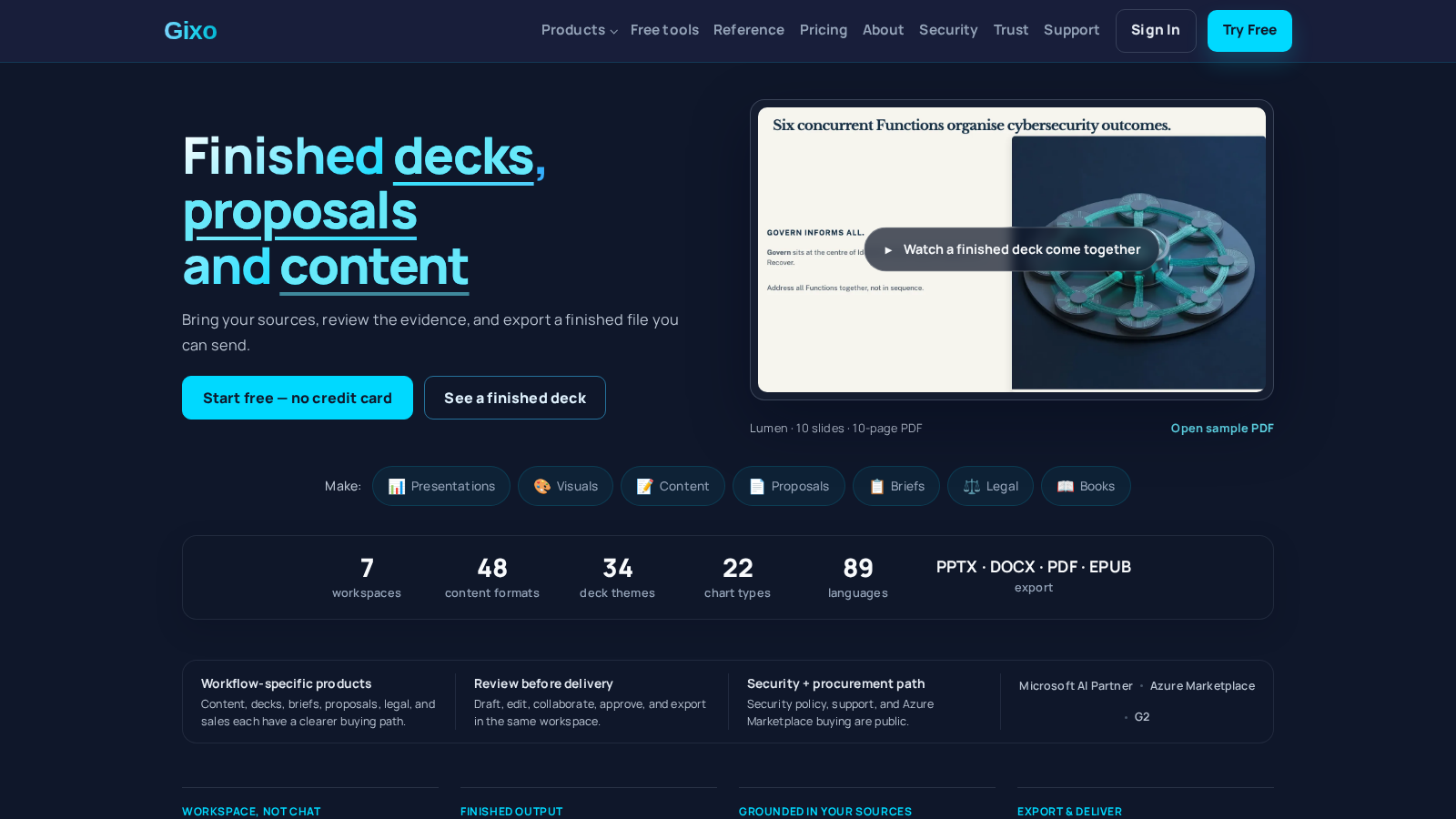The height and width of the screenshot is (819, 1456).
Task: Click the Gixo logo
Action: click(190, 31)
